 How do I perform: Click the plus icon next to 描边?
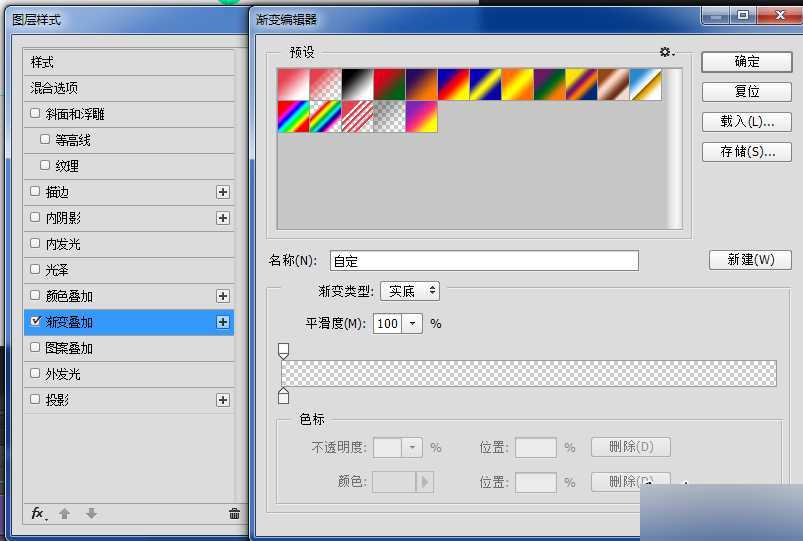pos(223,192)
